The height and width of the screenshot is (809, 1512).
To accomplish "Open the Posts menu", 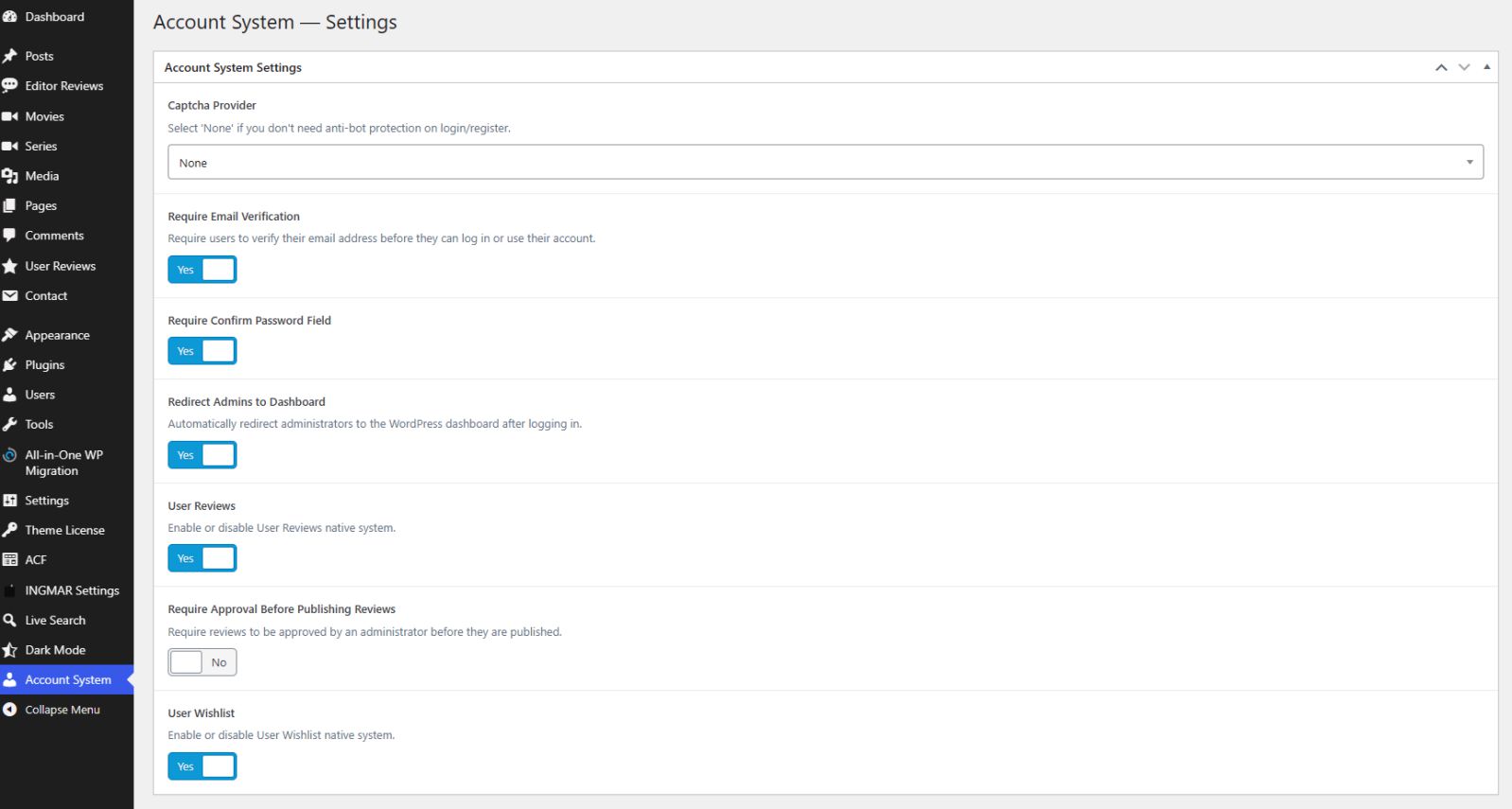I will coord(39,56).
